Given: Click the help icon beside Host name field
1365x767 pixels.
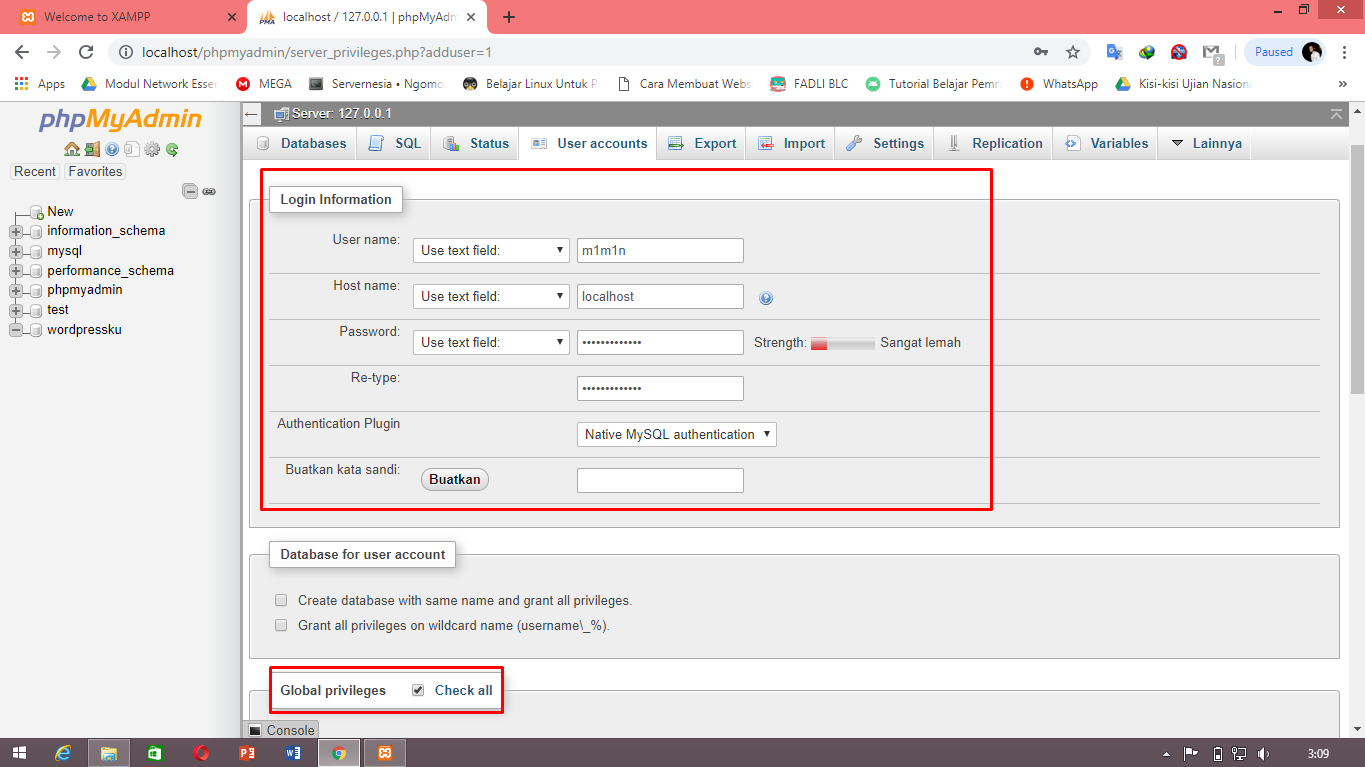Looking at the screenshot, I should [766, 296].
